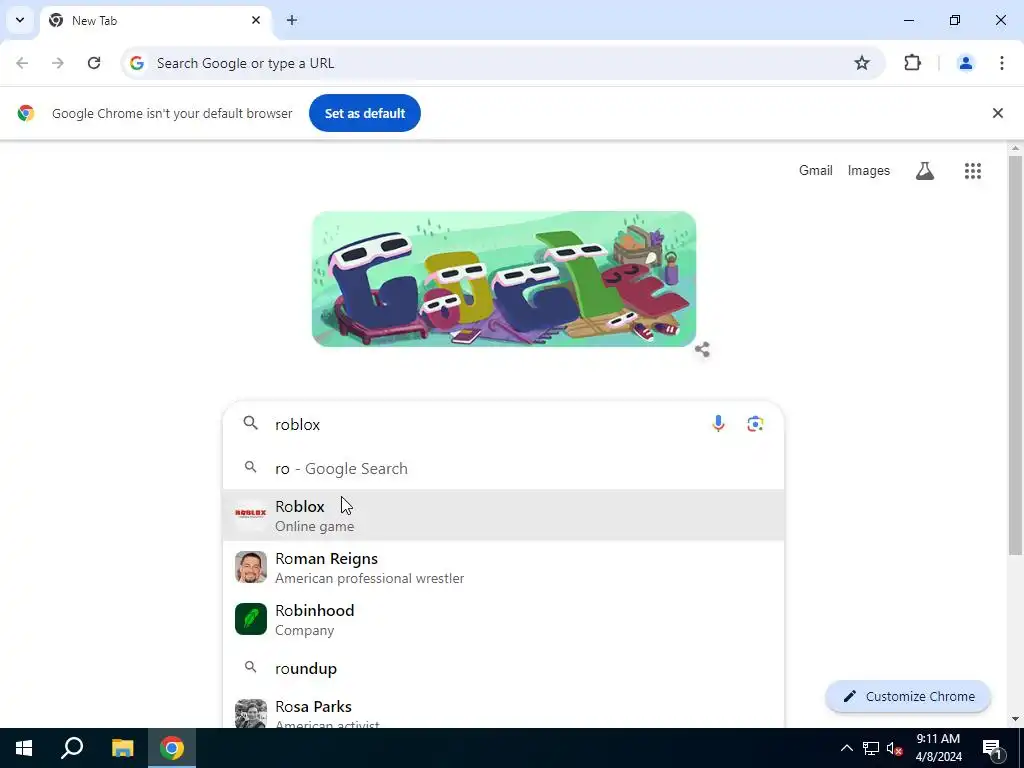Share the Google Doodle

coord(702,349)
